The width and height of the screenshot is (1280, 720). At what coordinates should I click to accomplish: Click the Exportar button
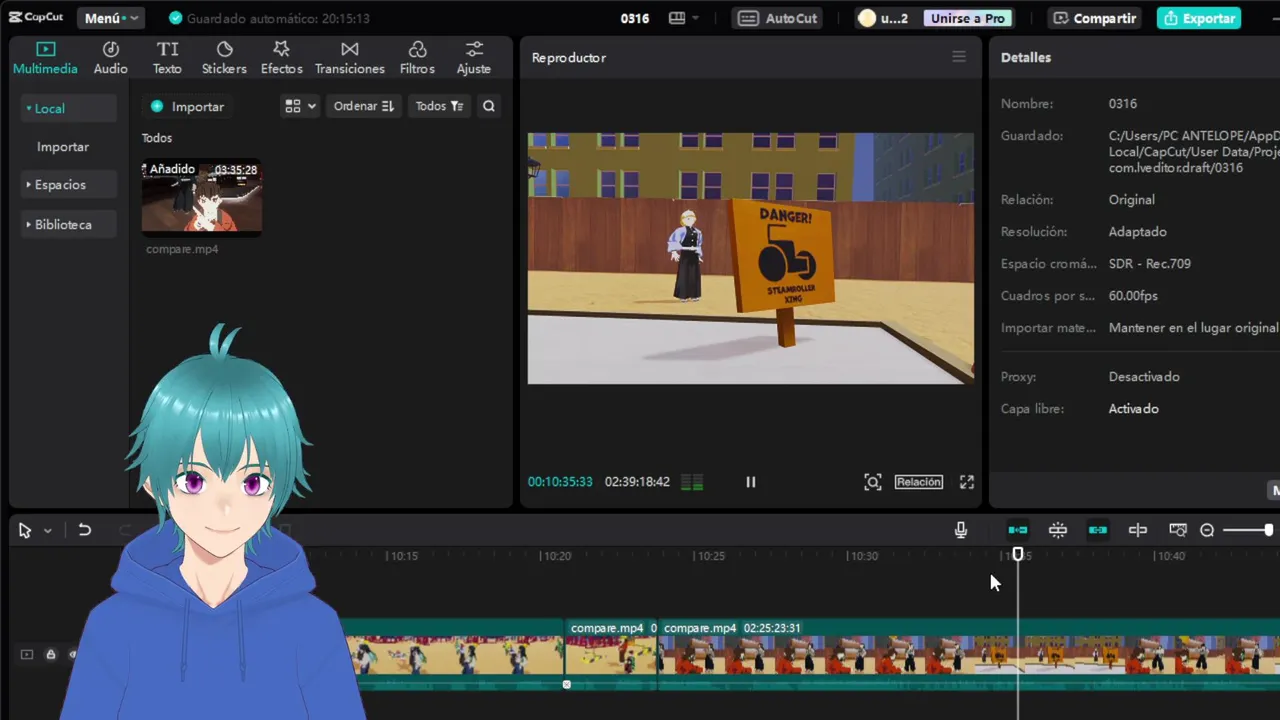1199,18
